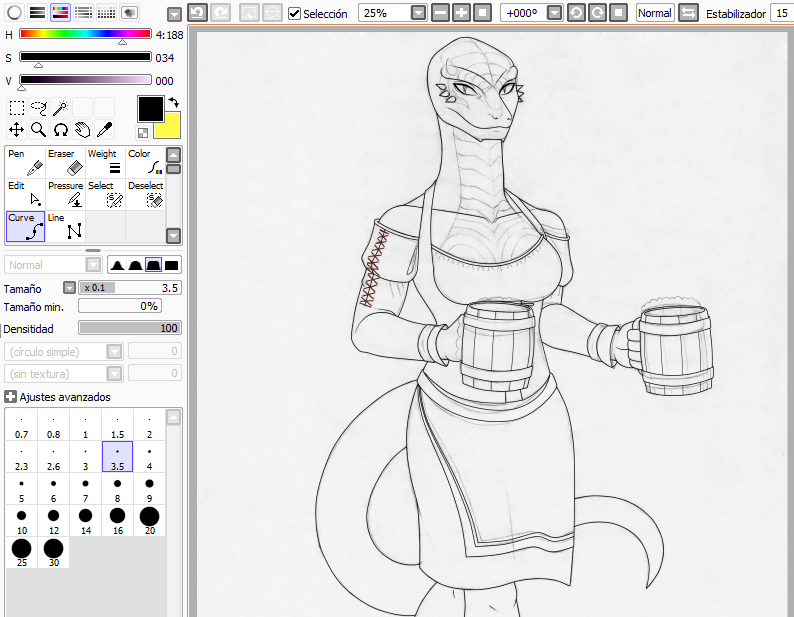This screenshot has width=794, height=617.
Task: Click the Normal view button
Action: tap(655, 13)
